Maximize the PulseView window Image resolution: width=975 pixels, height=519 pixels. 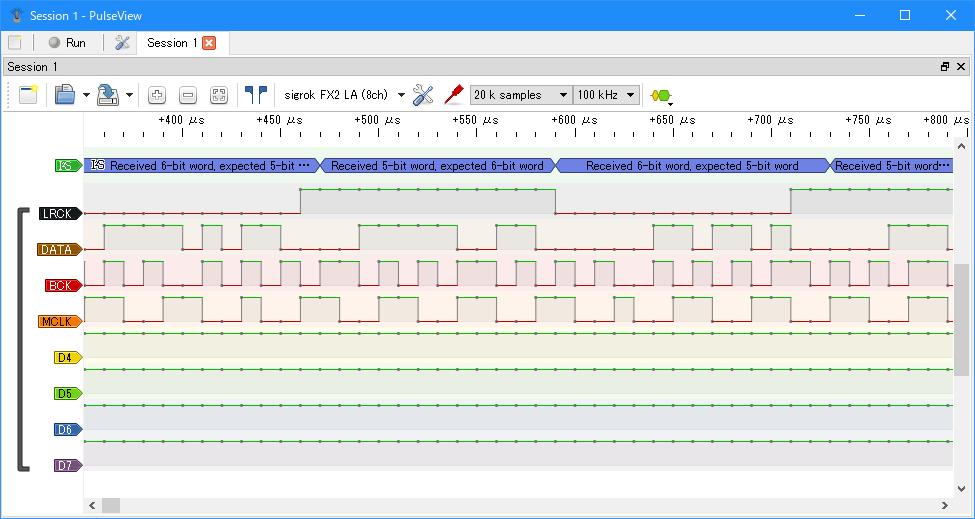click(905, 16)
